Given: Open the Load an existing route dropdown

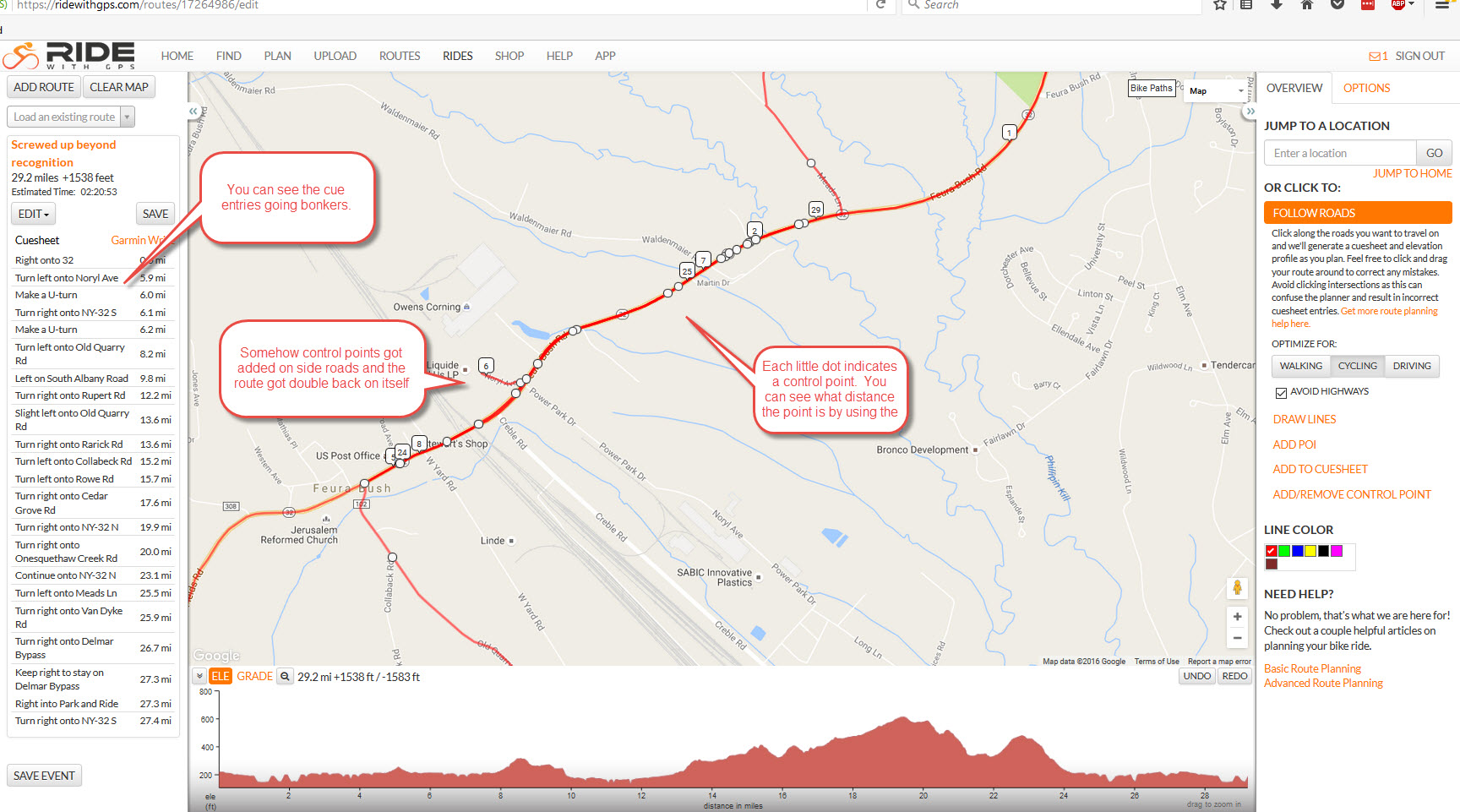Looking at the screenshot, I should tap(71, 117).
